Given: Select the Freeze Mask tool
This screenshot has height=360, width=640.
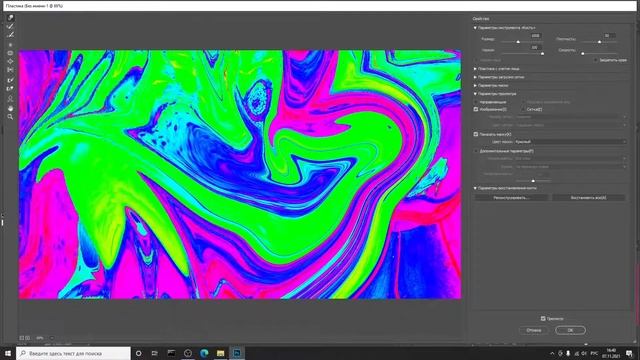Looking at the screenshot, I should [x=10, y=80].
